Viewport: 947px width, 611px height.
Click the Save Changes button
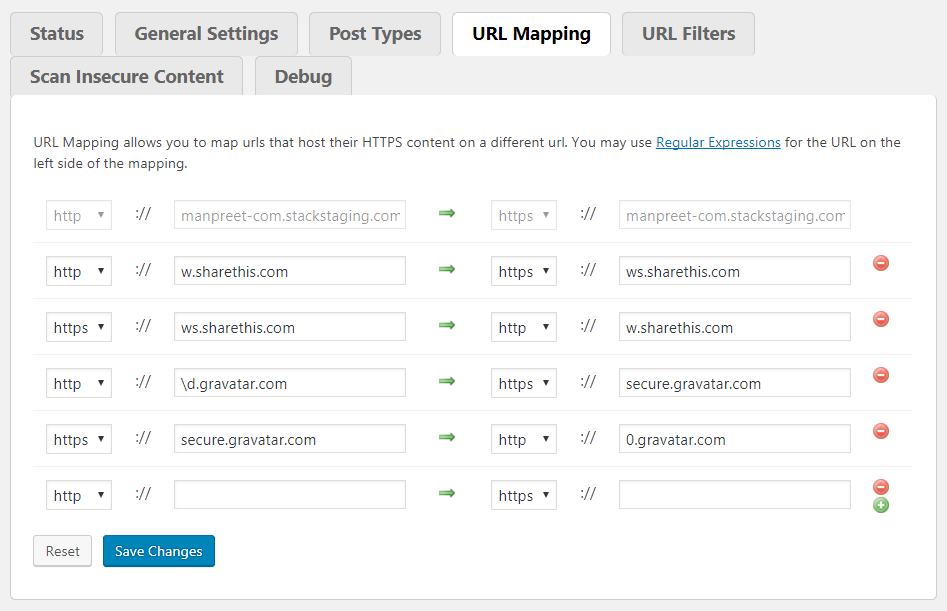158,551
